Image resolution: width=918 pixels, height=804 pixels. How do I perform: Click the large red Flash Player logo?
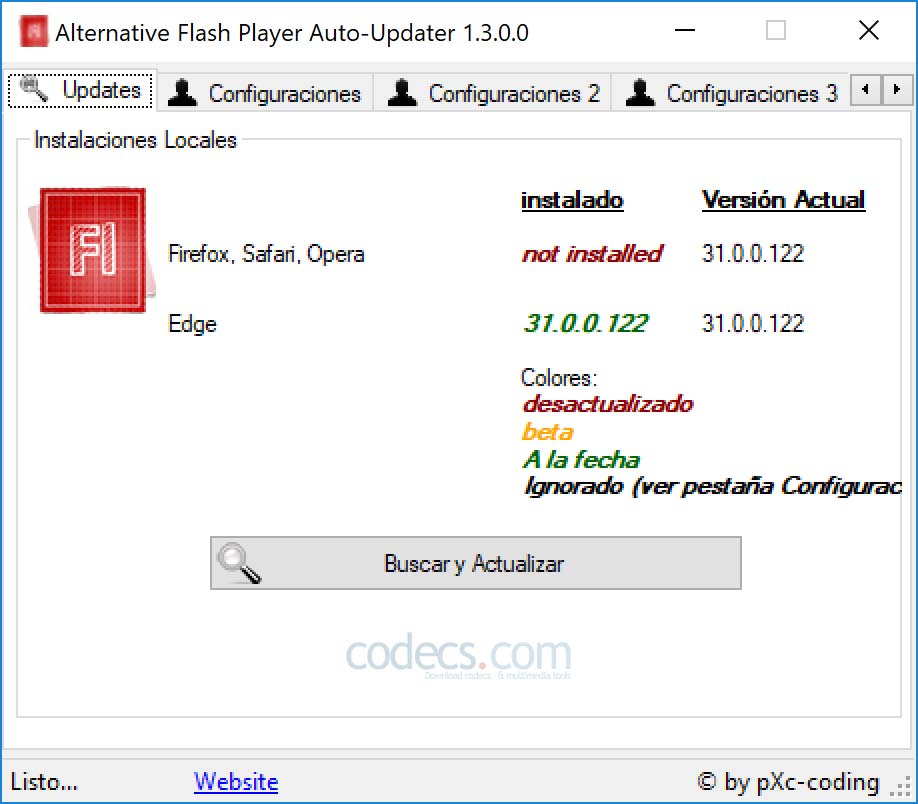point(92,250)
